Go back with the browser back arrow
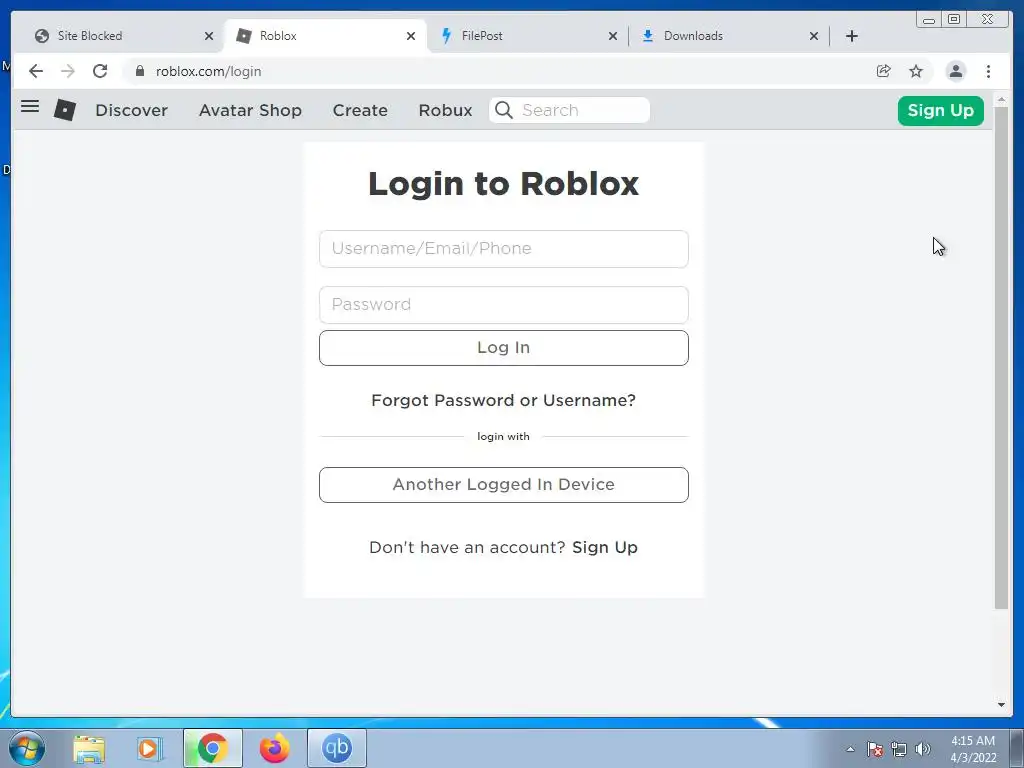The height and width of the screenshot is (768, 1024). tap(36, 71)
